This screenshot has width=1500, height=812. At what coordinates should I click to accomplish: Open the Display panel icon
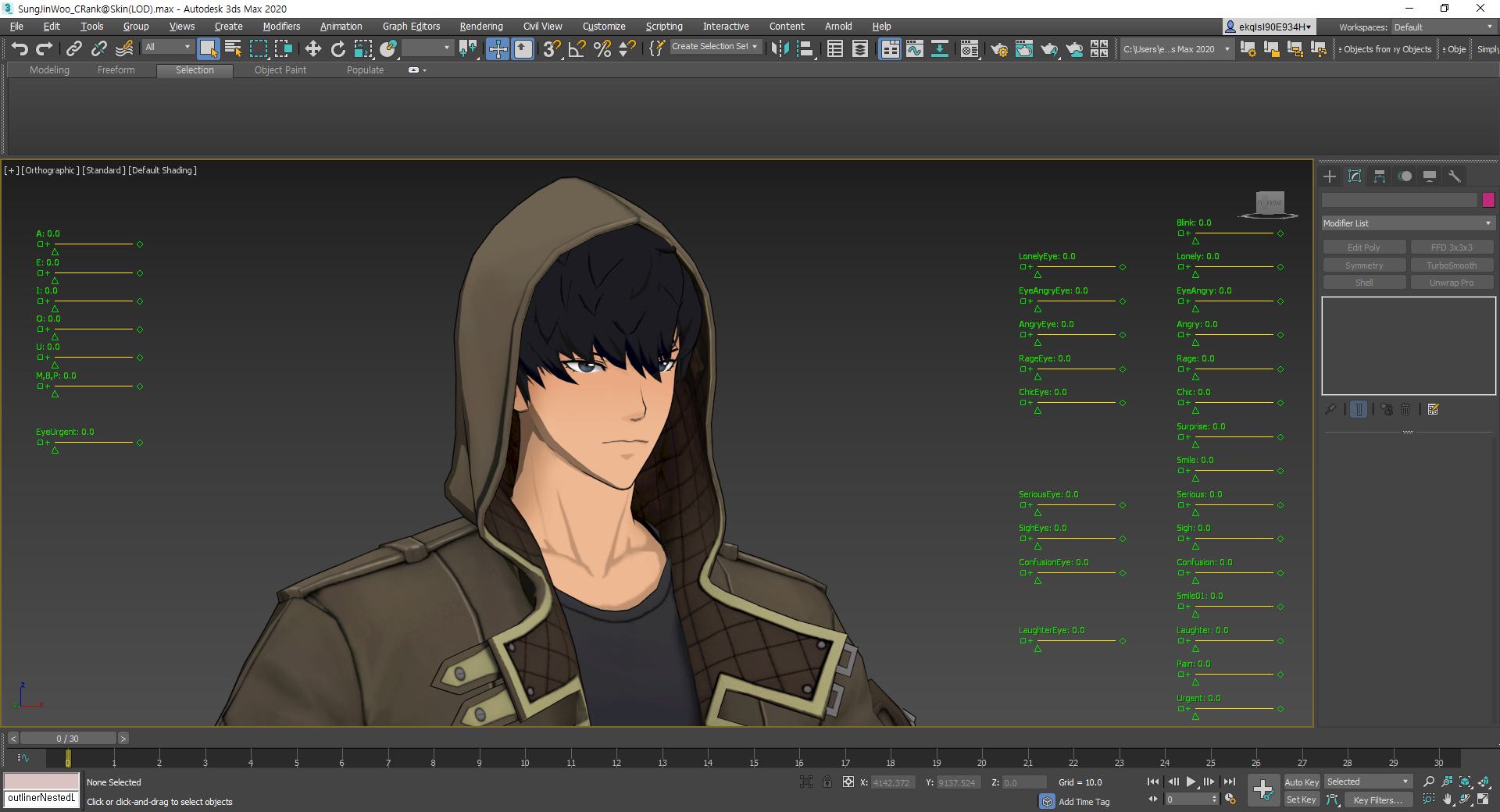[x=1430, y=176]
